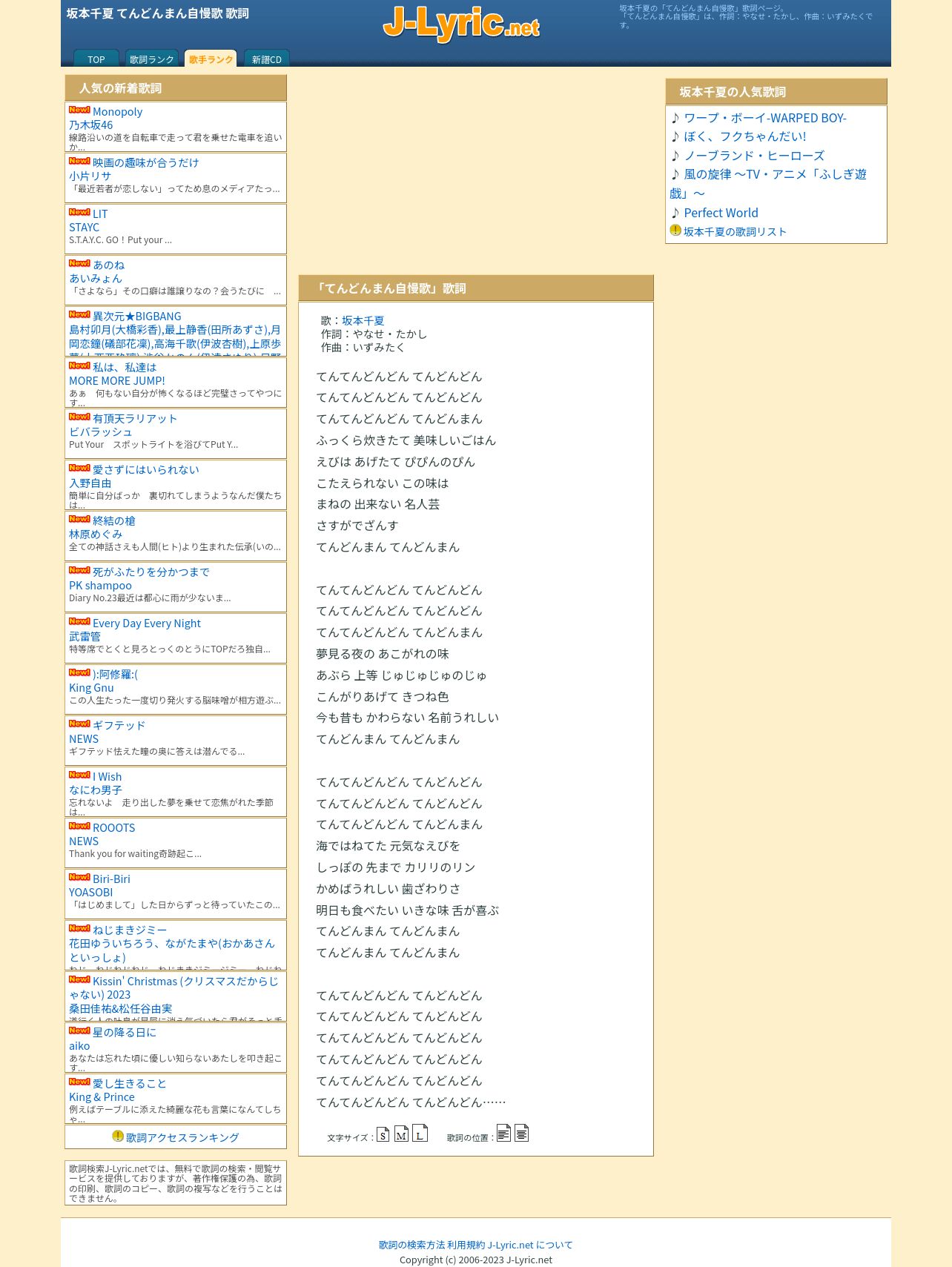The height and width of the screenshot is (1267, 952).
Task: Open Perfect World lyrics
Action: [721, 213]
